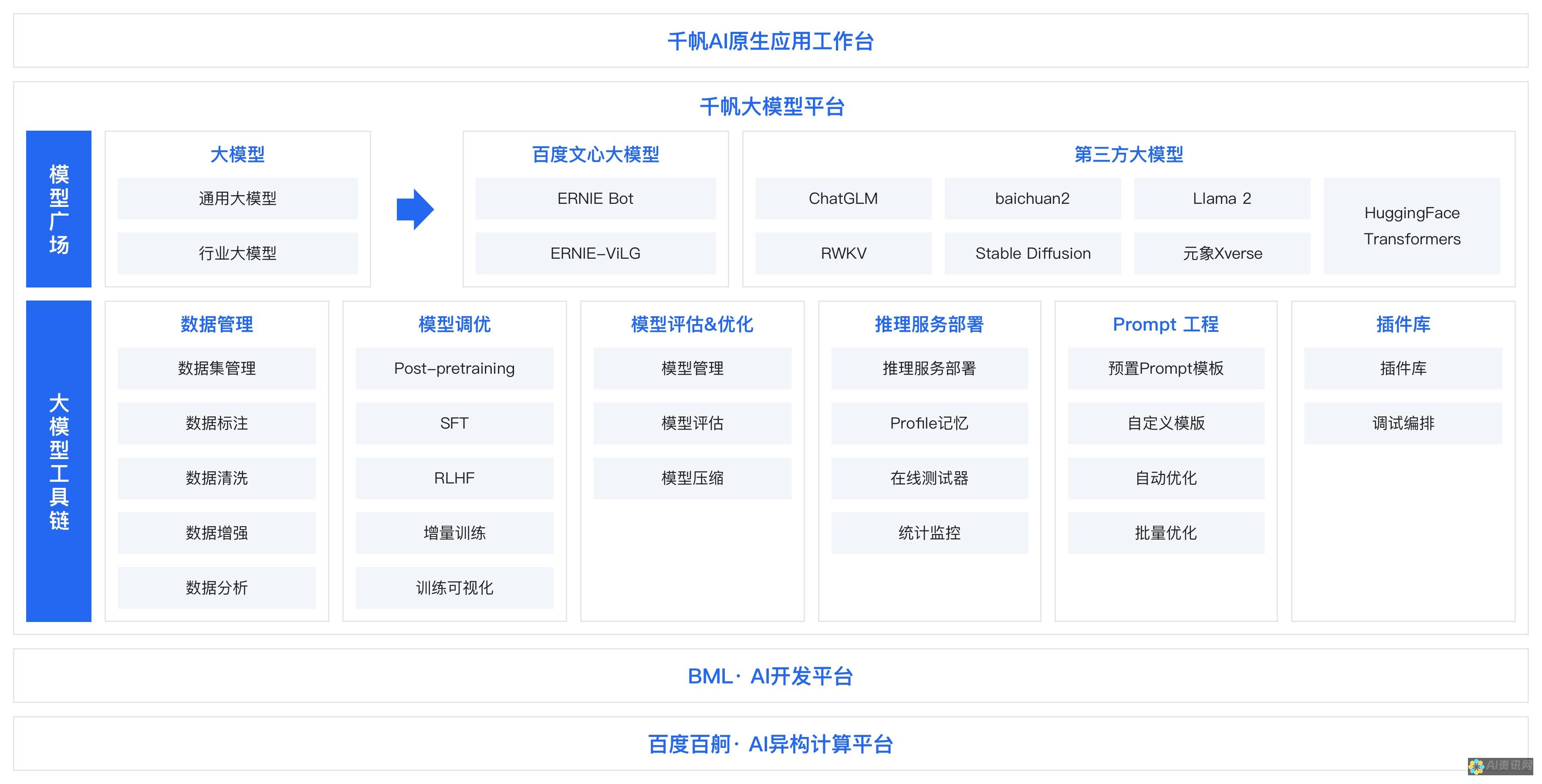Select the ERNIE Bot model icon

click(597, 198)
